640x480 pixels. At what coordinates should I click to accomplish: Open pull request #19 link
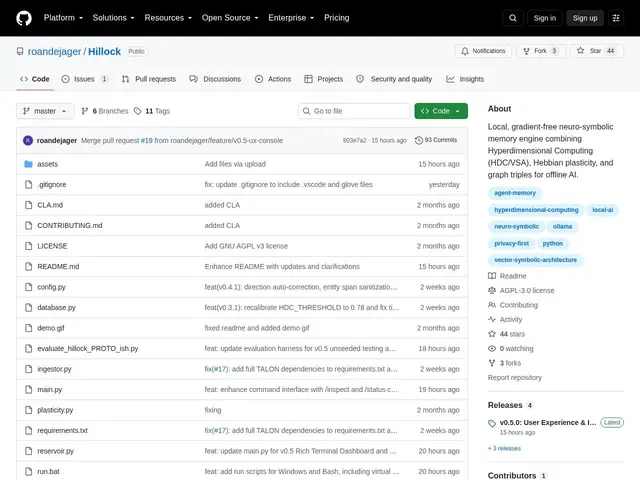coord(147,140)
